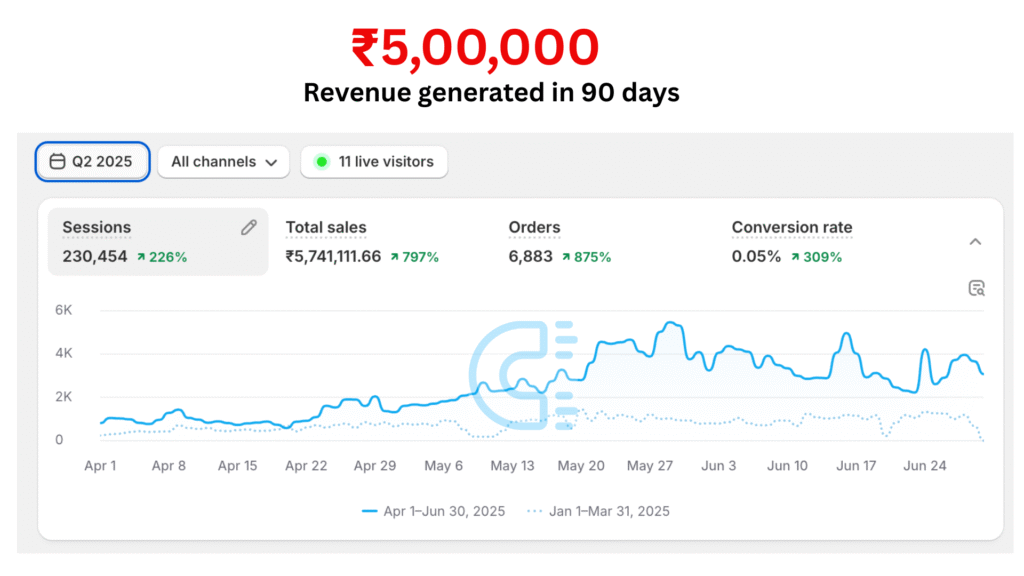Click the Apr 1 label on the x-axis
The height and width of the screenshot is (576, 1024).
[100, 466]
